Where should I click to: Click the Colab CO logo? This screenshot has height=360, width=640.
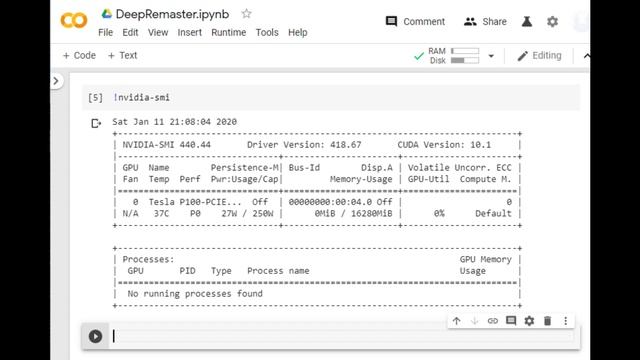coord(74,20)
